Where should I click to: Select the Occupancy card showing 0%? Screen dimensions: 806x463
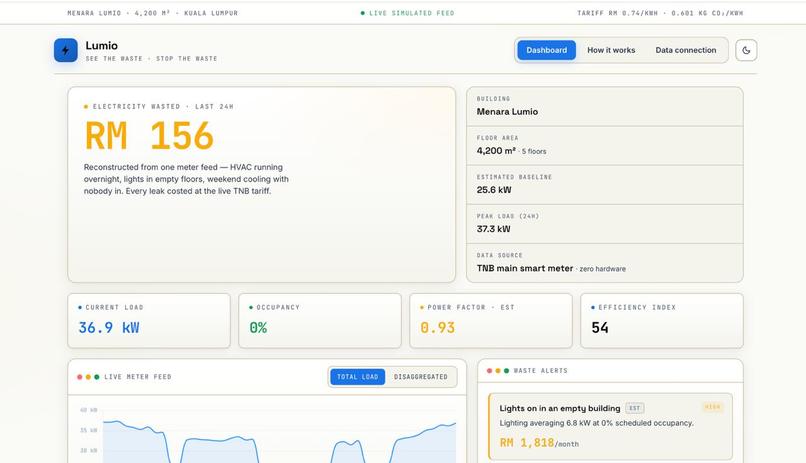click(x=320, y=321)
